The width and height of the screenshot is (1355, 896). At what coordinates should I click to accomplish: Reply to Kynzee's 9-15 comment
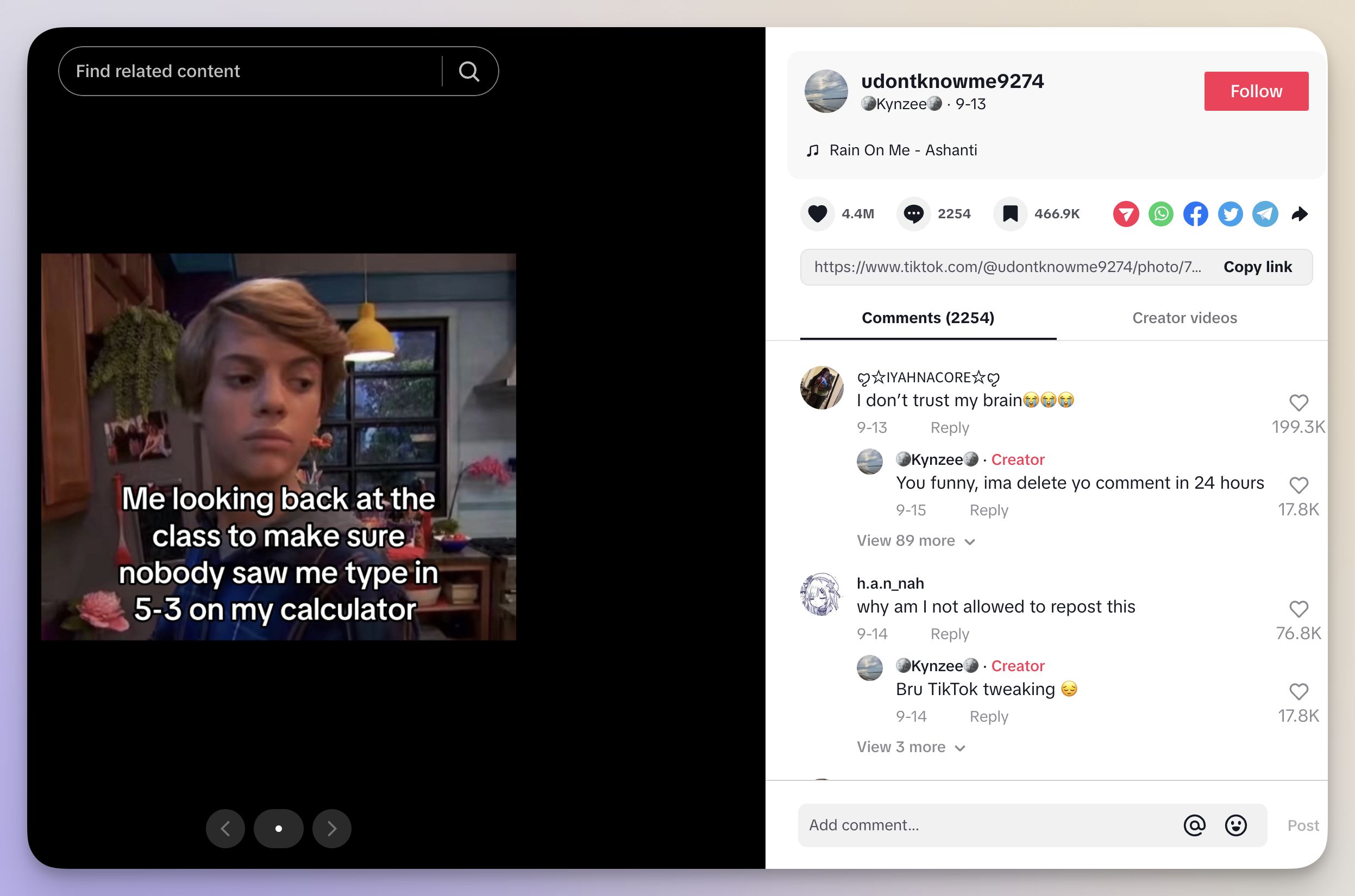988,510
